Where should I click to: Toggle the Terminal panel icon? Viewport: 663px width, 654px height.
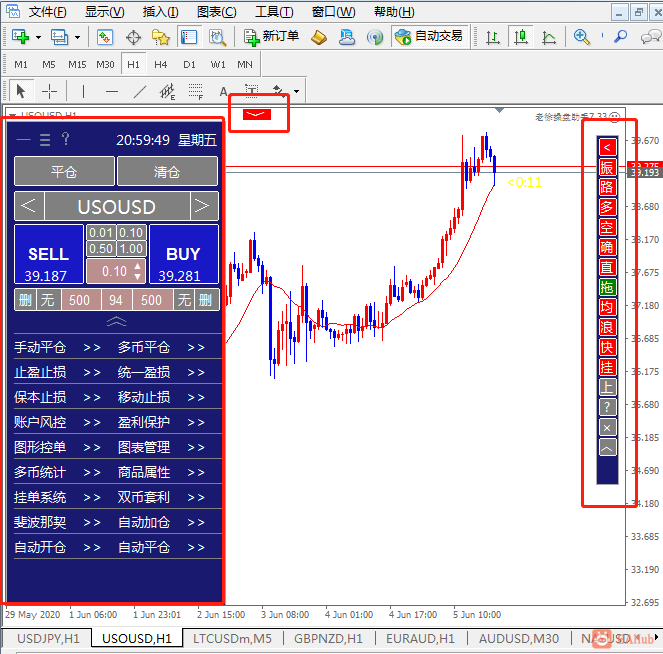(189, 37)
